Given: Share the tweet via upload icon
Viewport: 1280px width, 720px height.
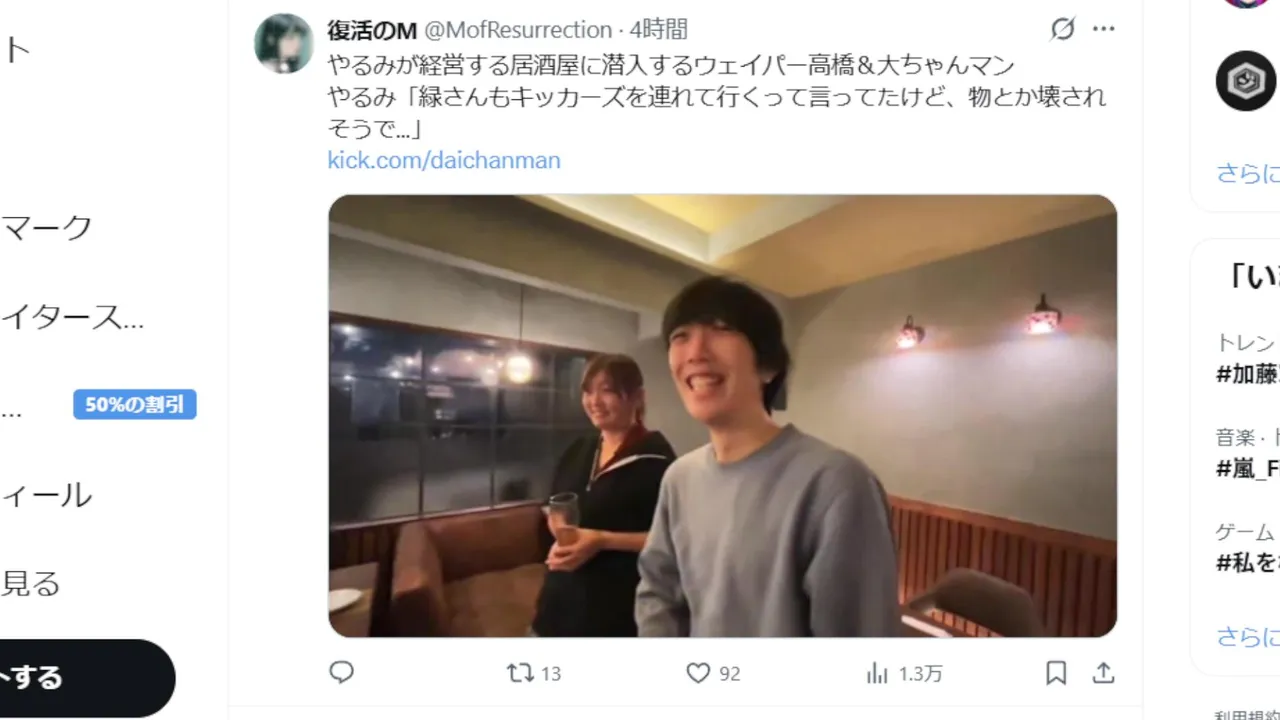Looking at the screenshot, I should (x=1103, y=673).
